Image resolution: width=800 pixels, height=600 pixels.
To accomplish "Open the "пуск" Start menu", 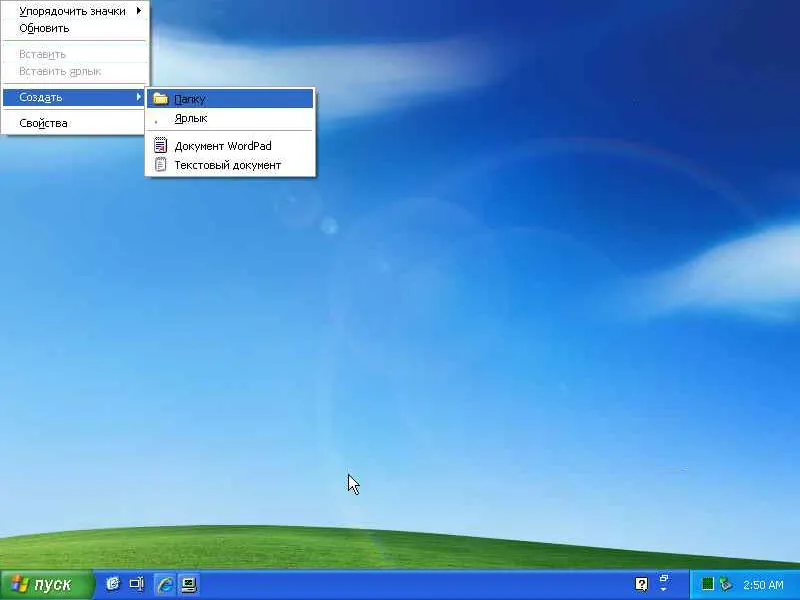I will pyautogui.click(x=46, y=585).
